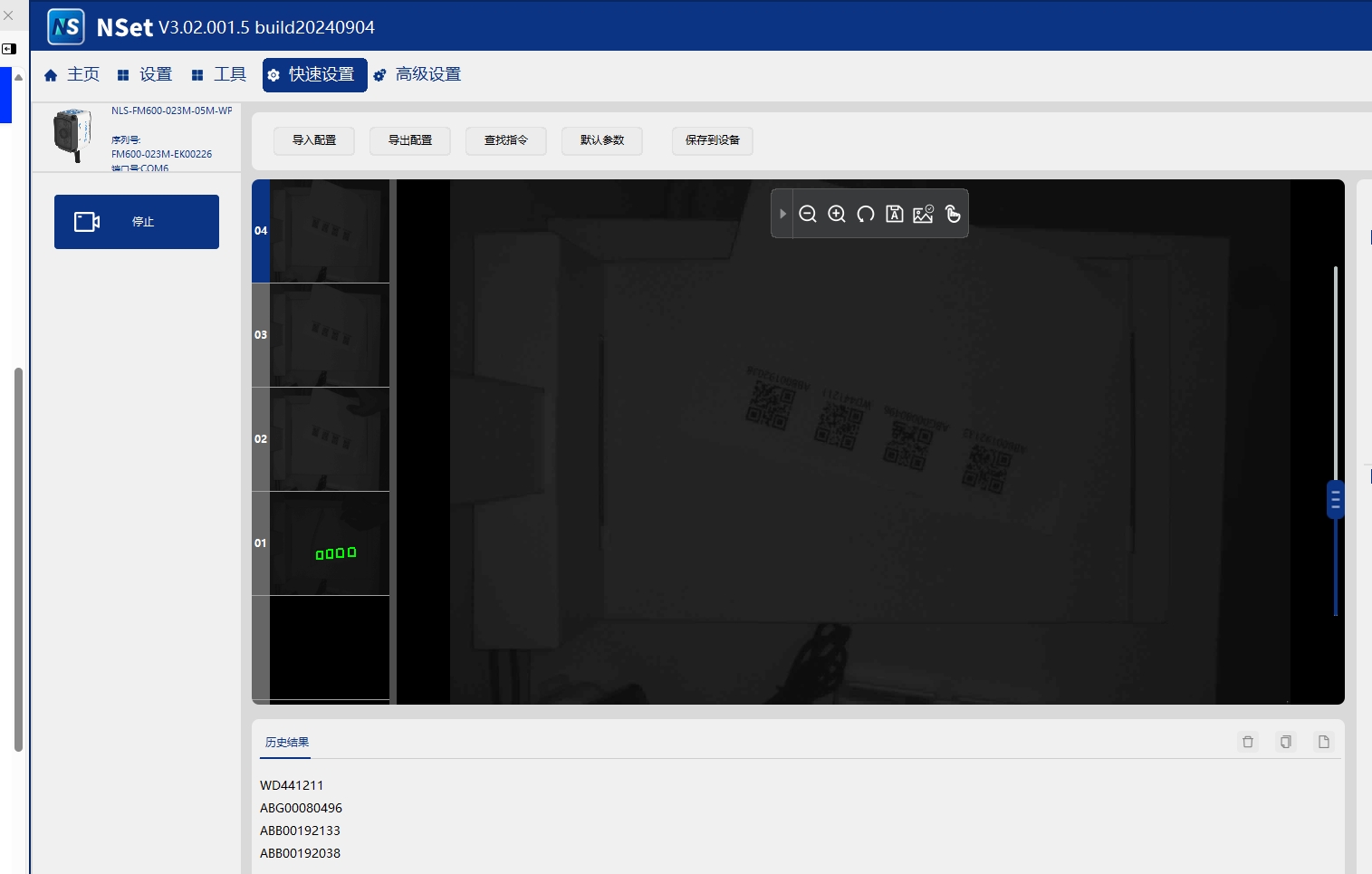Screen dimensions: 1372x874
Task: Copy history results with copy icon
Action: [1286, 742]
